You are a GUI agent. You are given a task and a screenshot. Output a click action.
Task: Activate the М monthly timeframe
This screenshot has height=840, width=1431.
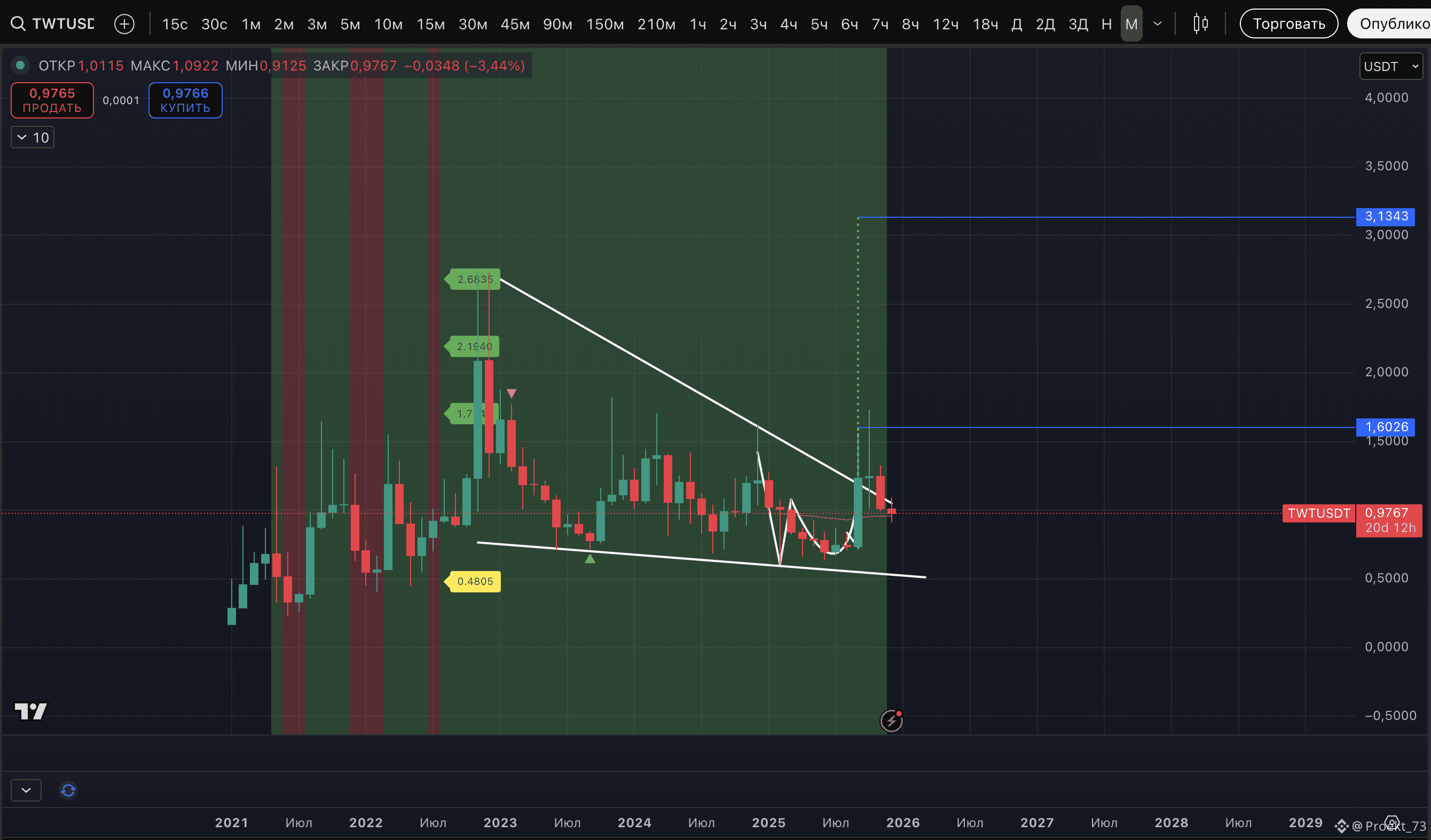(1130, 25)
